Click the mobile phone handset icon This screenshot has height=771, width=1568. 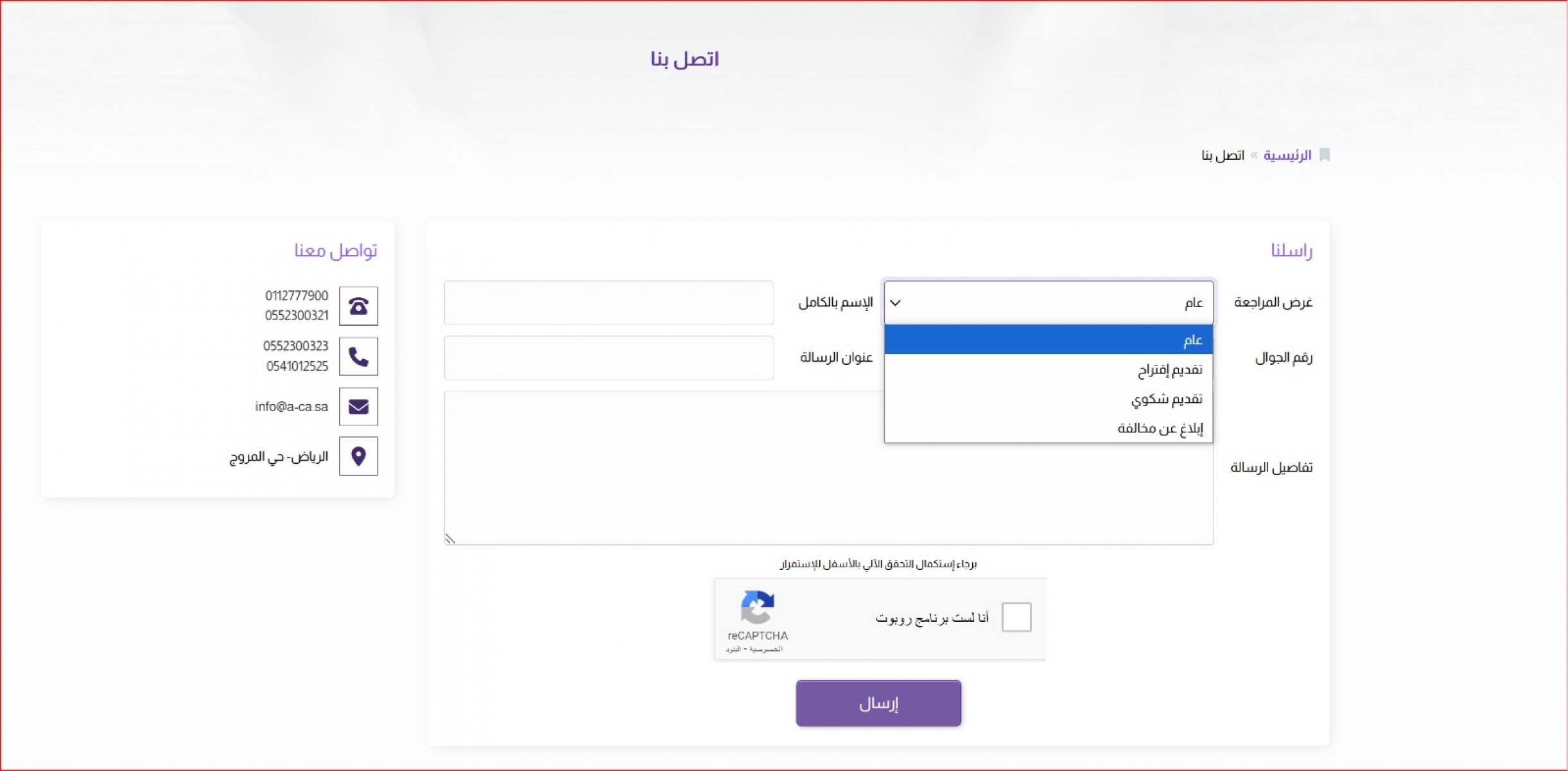click(358, 357)
